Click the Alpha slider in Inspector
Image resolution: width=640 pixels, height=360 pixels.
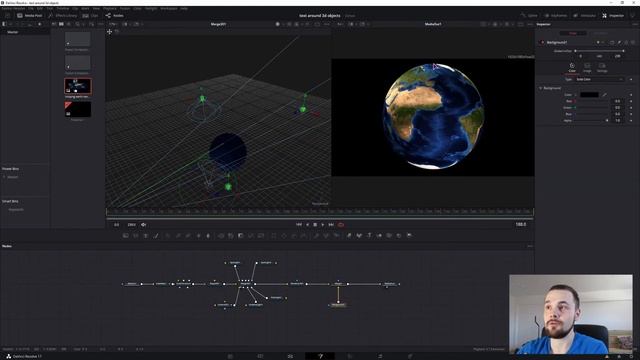[591, 120]
